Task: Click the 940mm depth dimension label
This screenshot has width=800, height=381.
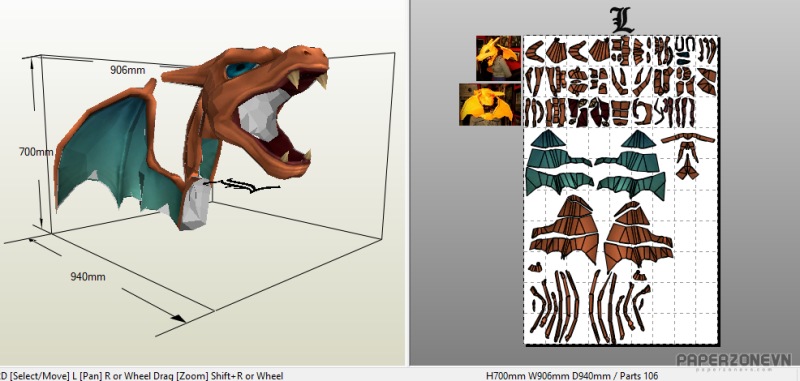Action: click(88, 277)
